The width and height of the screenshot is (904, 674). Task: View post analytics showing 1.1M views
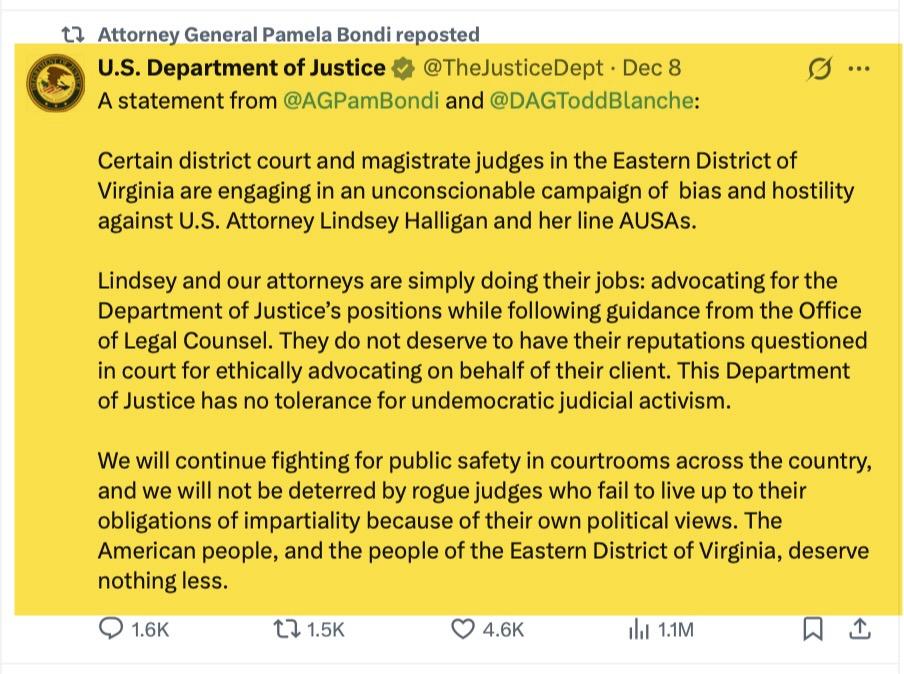(639, 629)
